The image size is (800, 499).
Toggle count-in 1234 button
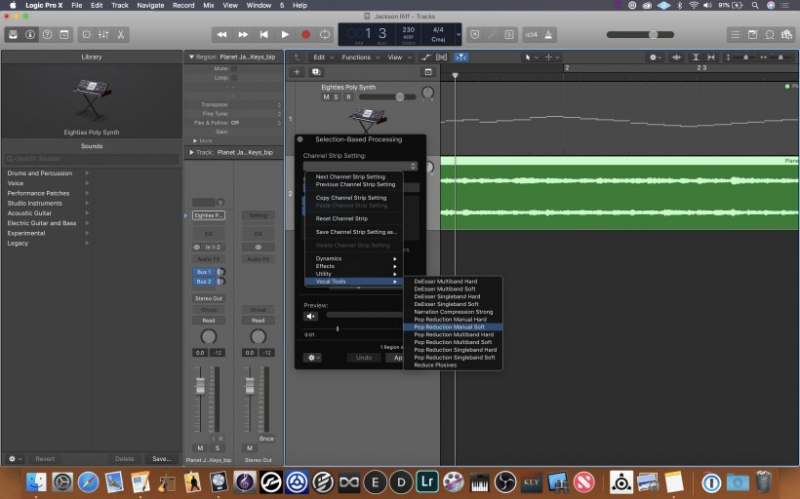click(531, 34)
